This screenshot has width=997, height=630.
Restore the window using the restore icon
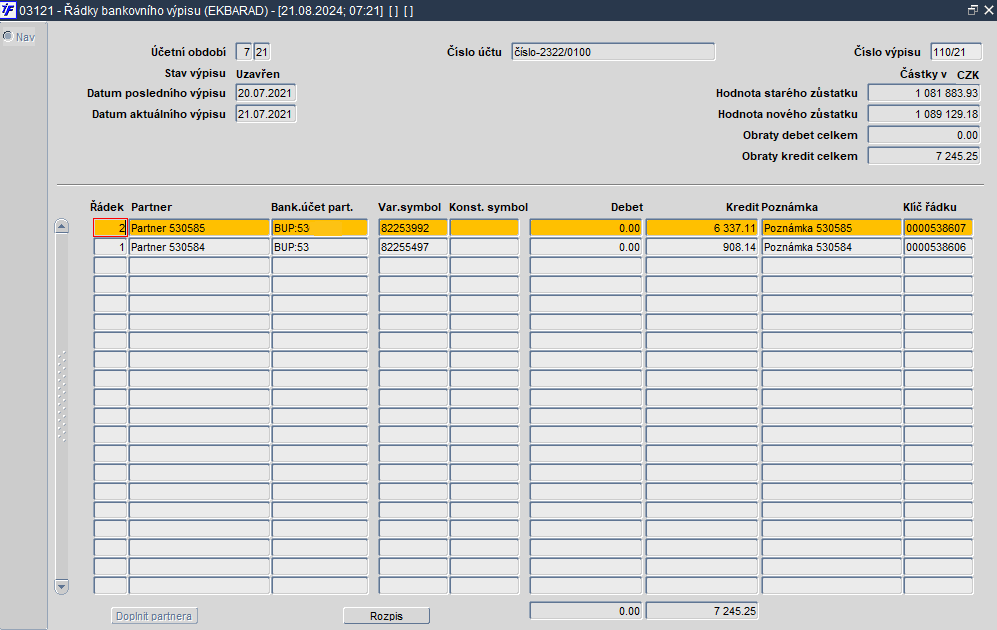[x=973, y=10]
